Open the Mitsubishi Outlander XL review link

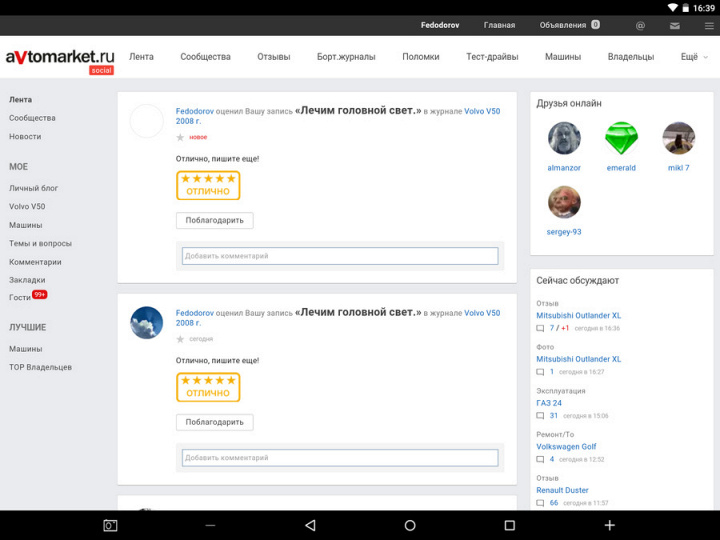point(579,315)
